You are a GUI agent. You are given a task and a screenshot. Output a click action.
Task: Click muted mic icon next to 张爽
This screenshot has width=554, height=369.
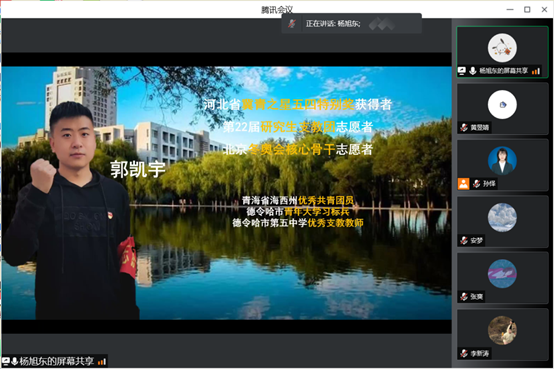464,297
